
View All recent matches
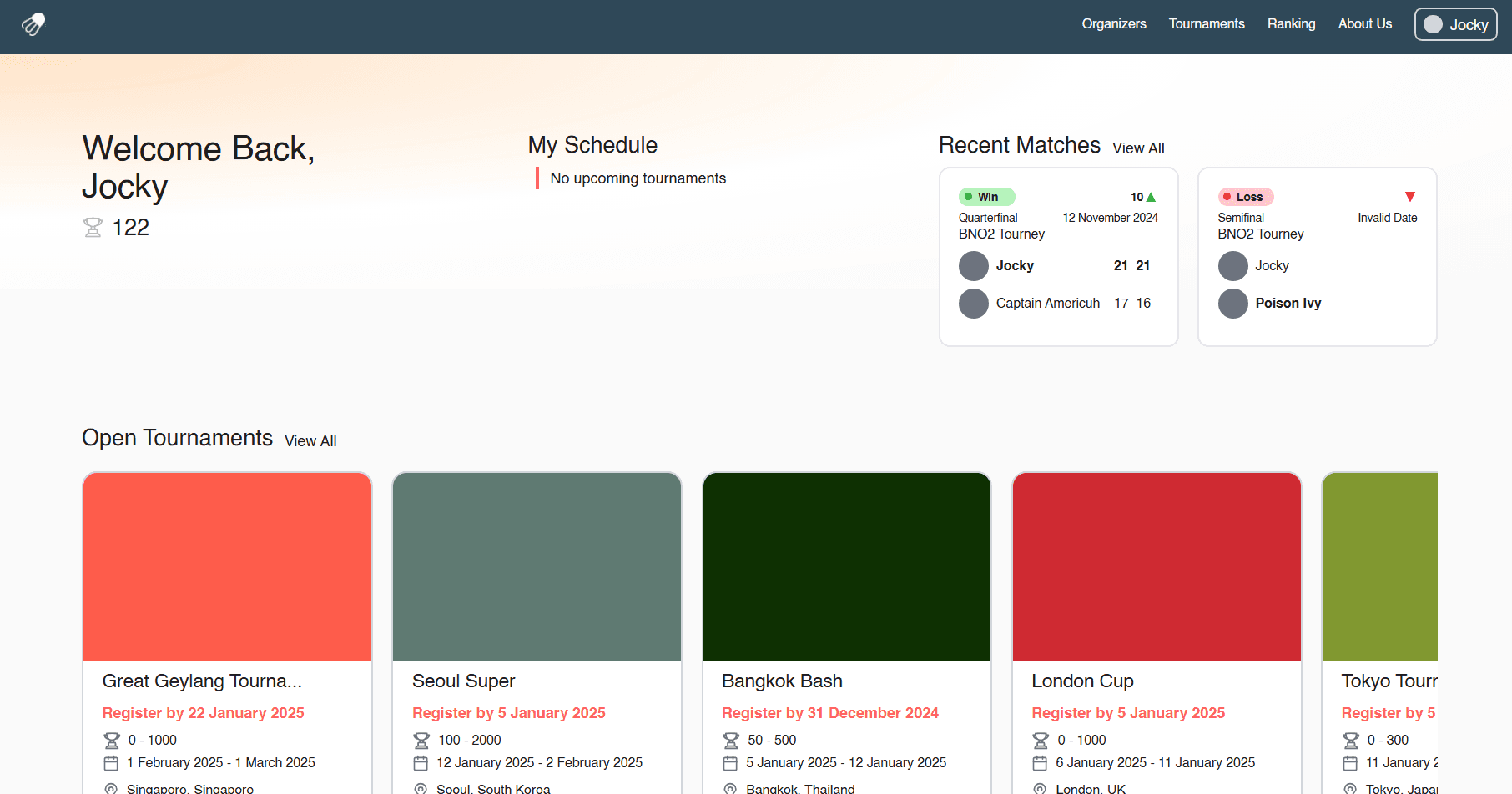pos(1138,148)
